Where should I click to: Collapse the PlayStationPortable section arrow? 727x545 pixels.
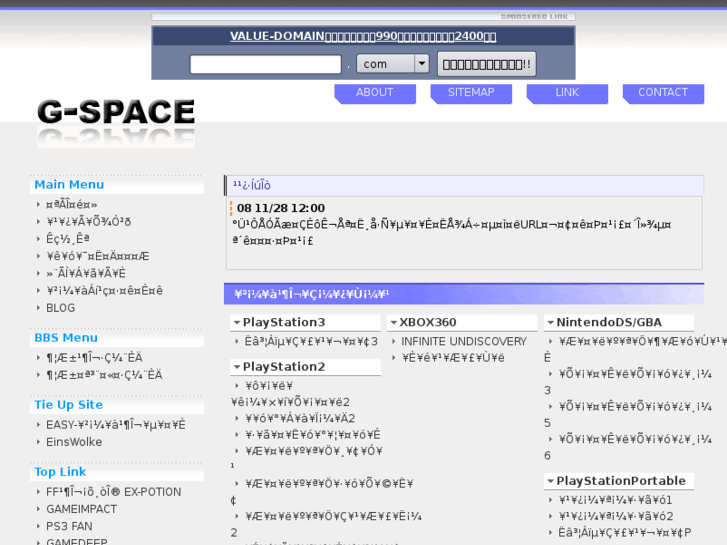point(550,481)
